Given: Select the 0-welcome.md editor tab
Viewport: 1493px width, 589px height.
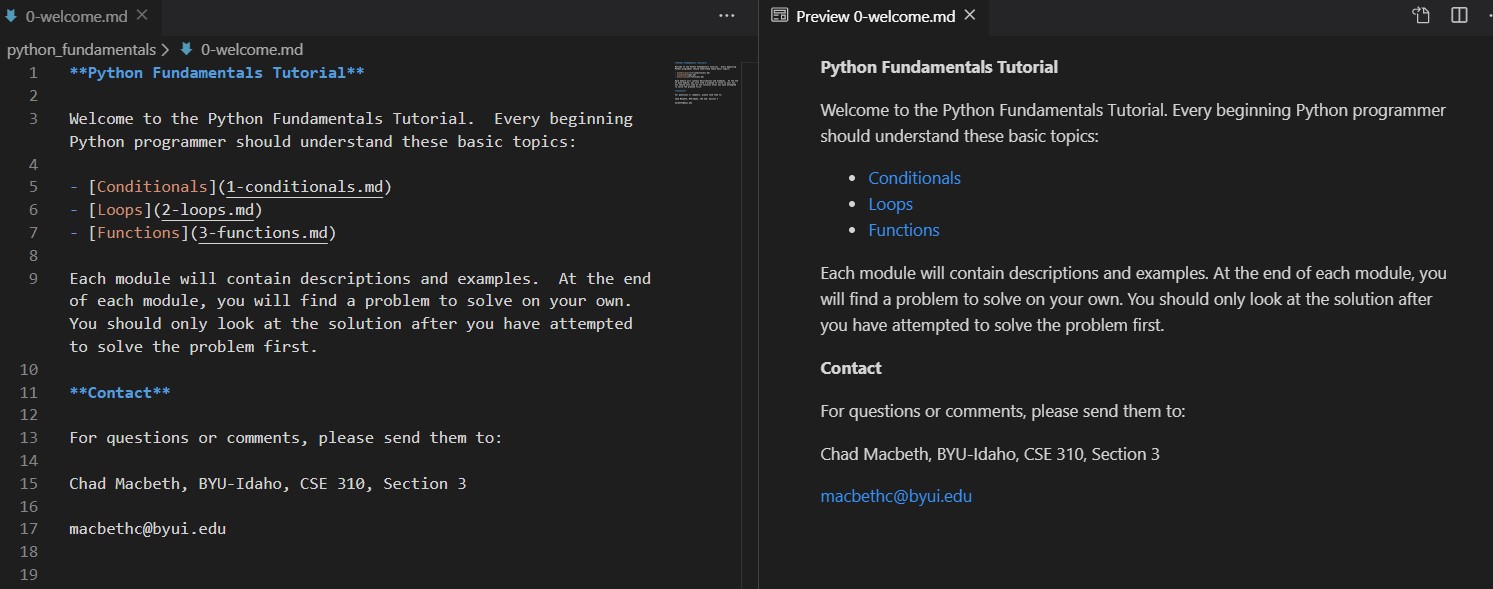Looking at the screenshot, I should coord(78,15).
